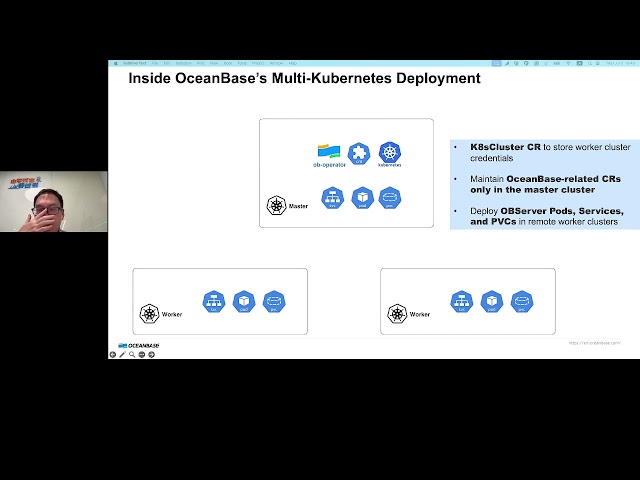The width and height of the screenshot is (640, 480).
Task: Click the Master Kubernetes outline logo
Action: coord(276,205)
